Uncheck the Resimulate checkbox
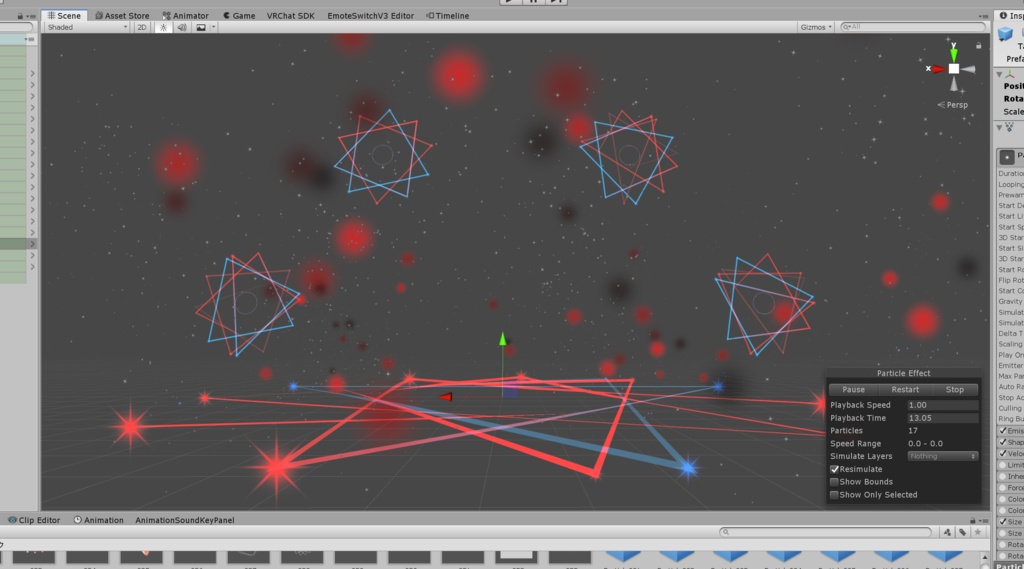 [834, 469]
